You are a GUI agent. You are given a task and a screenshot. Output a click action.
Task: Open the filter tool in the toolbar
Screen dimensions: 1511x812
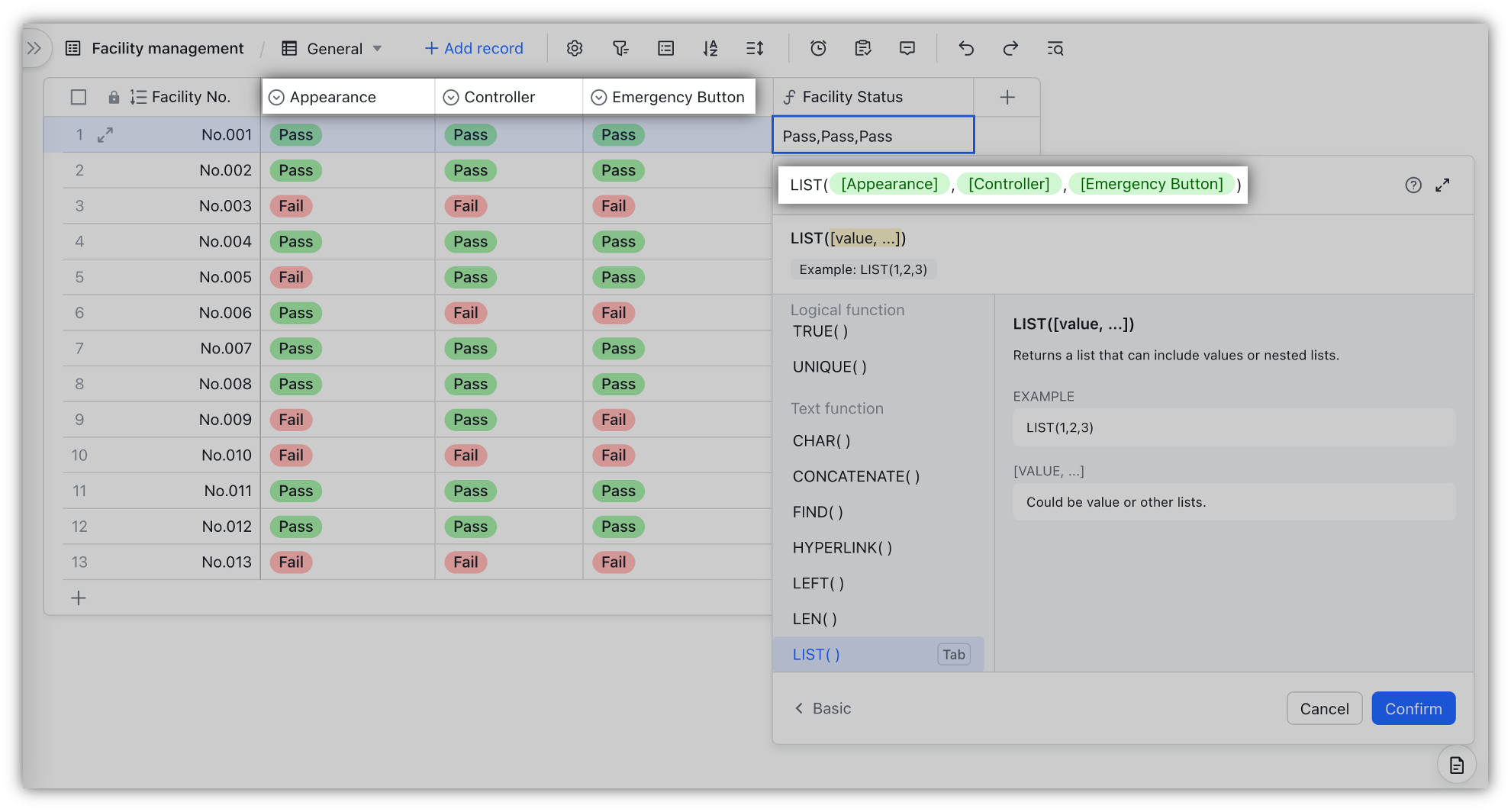coord(620,48)
